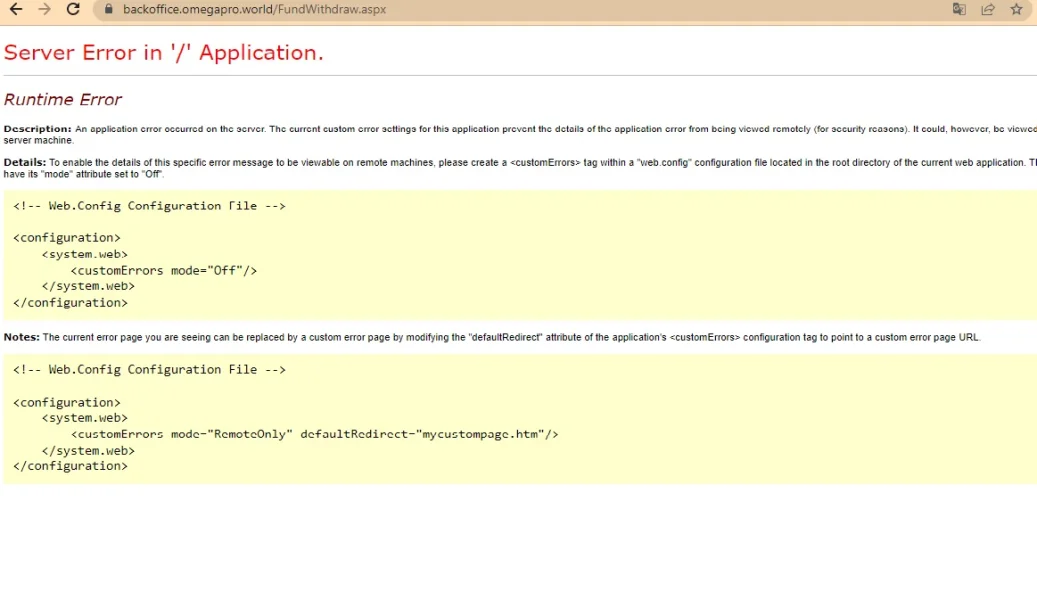Click the first opening <configuration> tag
Viewport: 1037px width, 600px height.
tap(67, 238)
